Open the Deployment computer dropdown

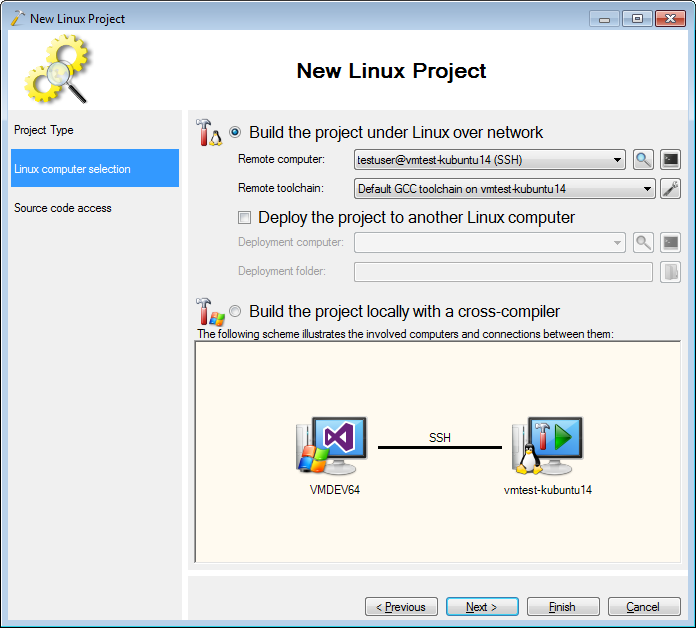490,242
